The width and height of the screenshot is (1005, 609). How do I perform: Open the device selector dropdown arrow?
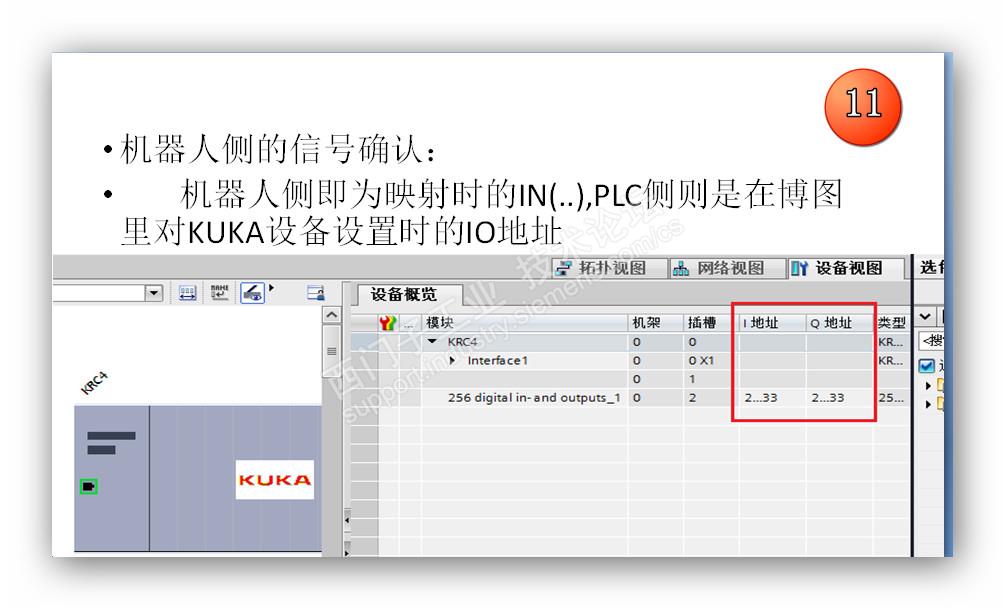pos(153,293)
